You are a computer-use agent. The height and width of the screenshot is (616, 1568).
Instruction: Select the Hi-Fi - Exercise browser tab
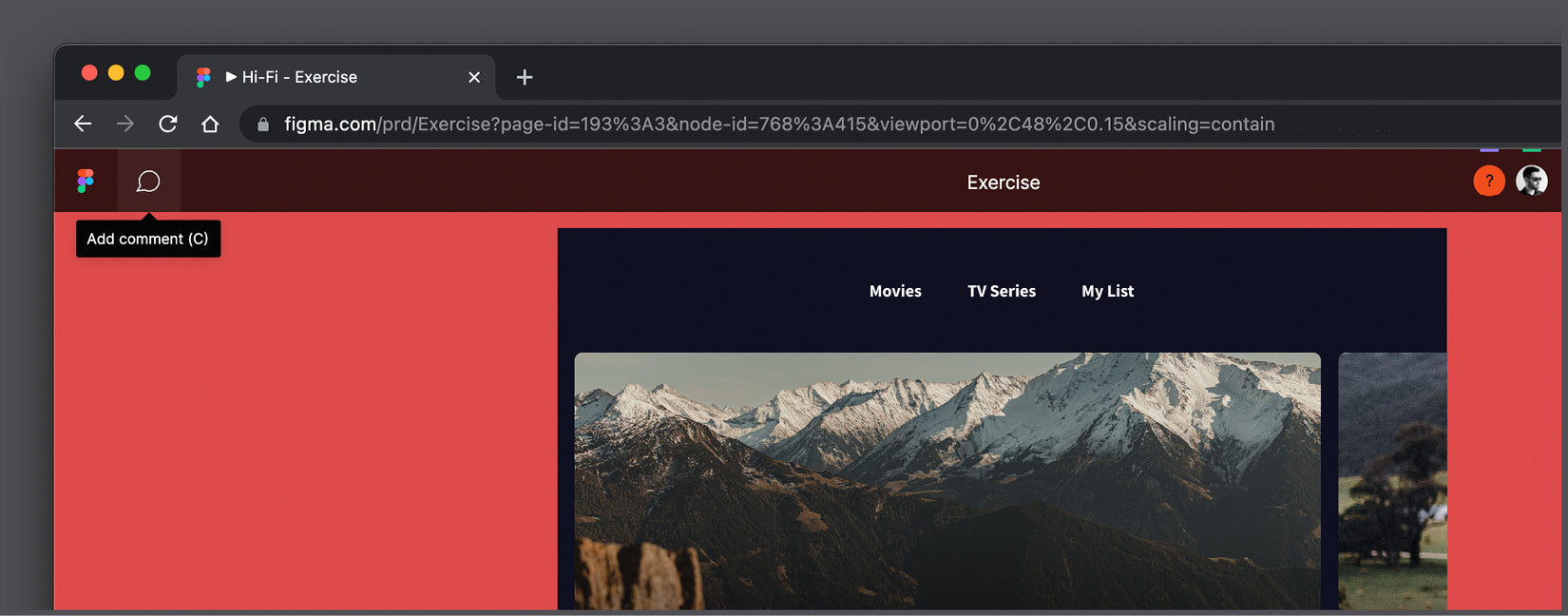pyautogui.click(x=336, y=77)
